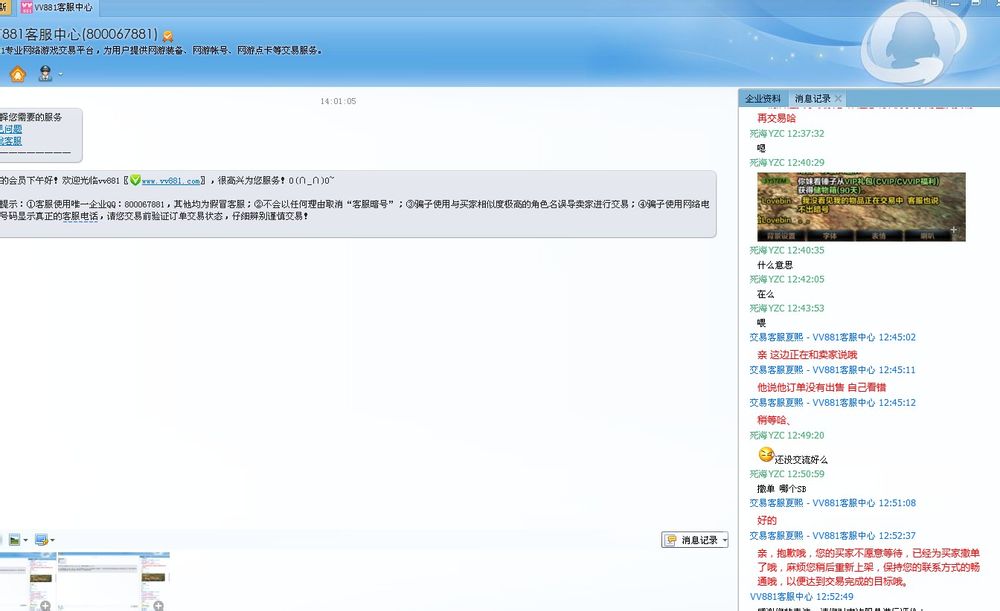Click the first pasted screenshot thumbnail in input

coord(28,581)
